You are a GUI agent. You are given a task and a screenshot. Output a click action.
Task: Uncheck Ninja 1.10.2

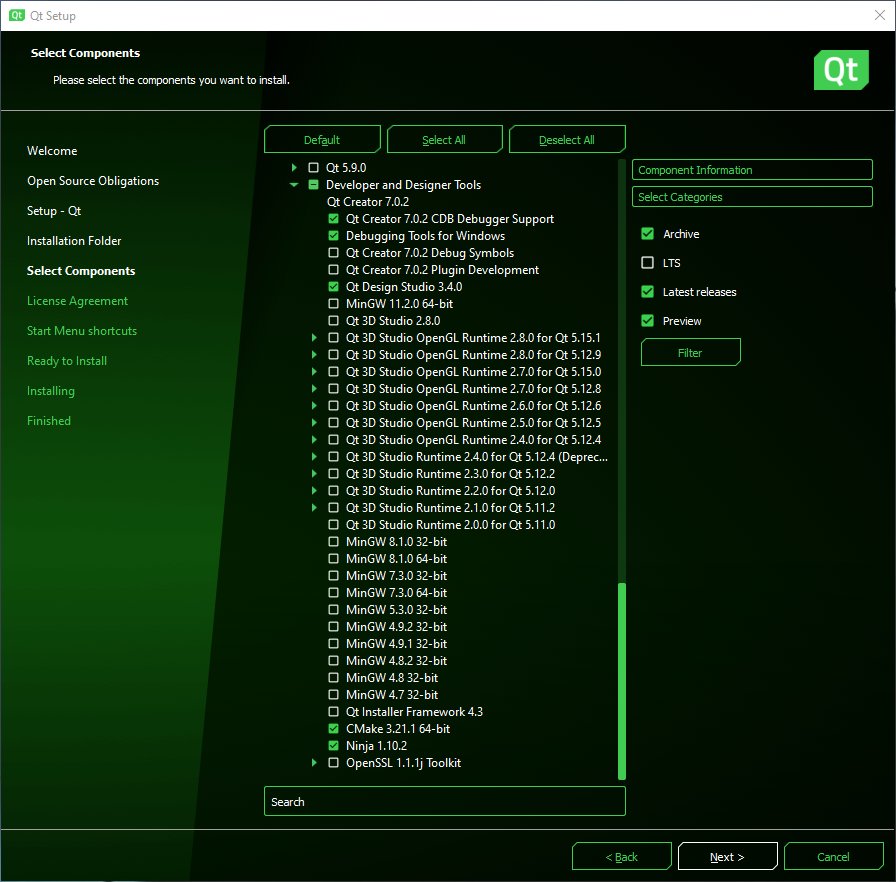pyautogui.click(x=334, y=745)
